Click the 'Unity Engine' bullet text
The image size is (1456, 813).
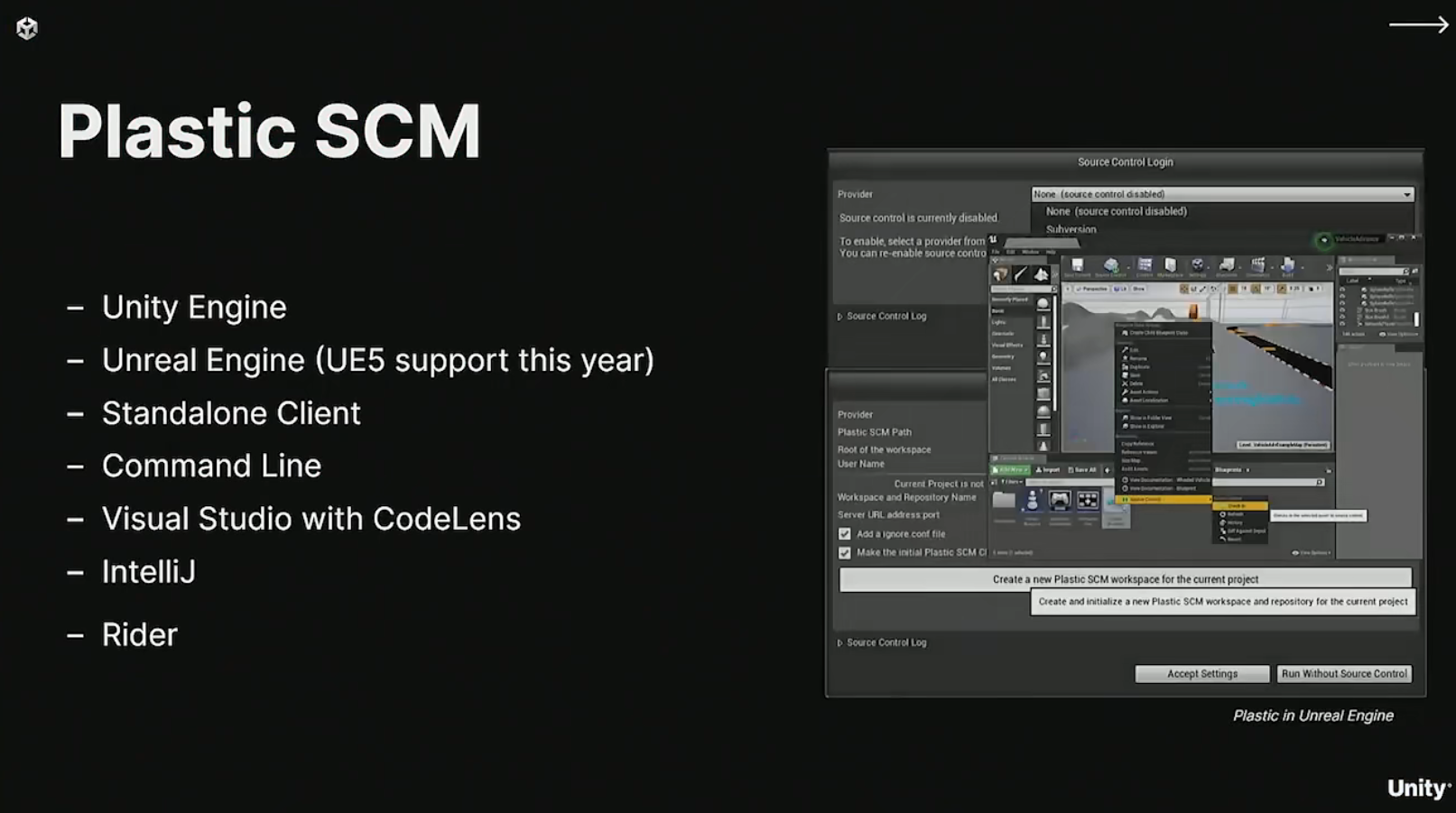pos(194,307)
